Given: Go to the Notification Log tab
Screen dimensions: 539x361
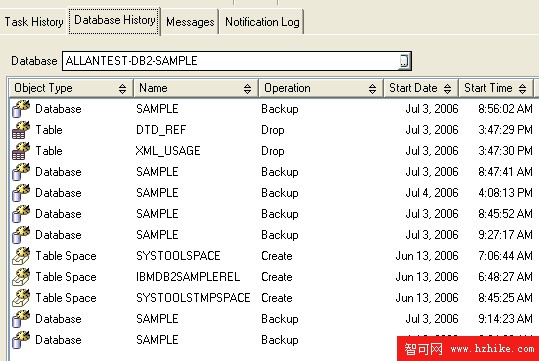Looking at the screenshot, I should (x=262, y=22).
